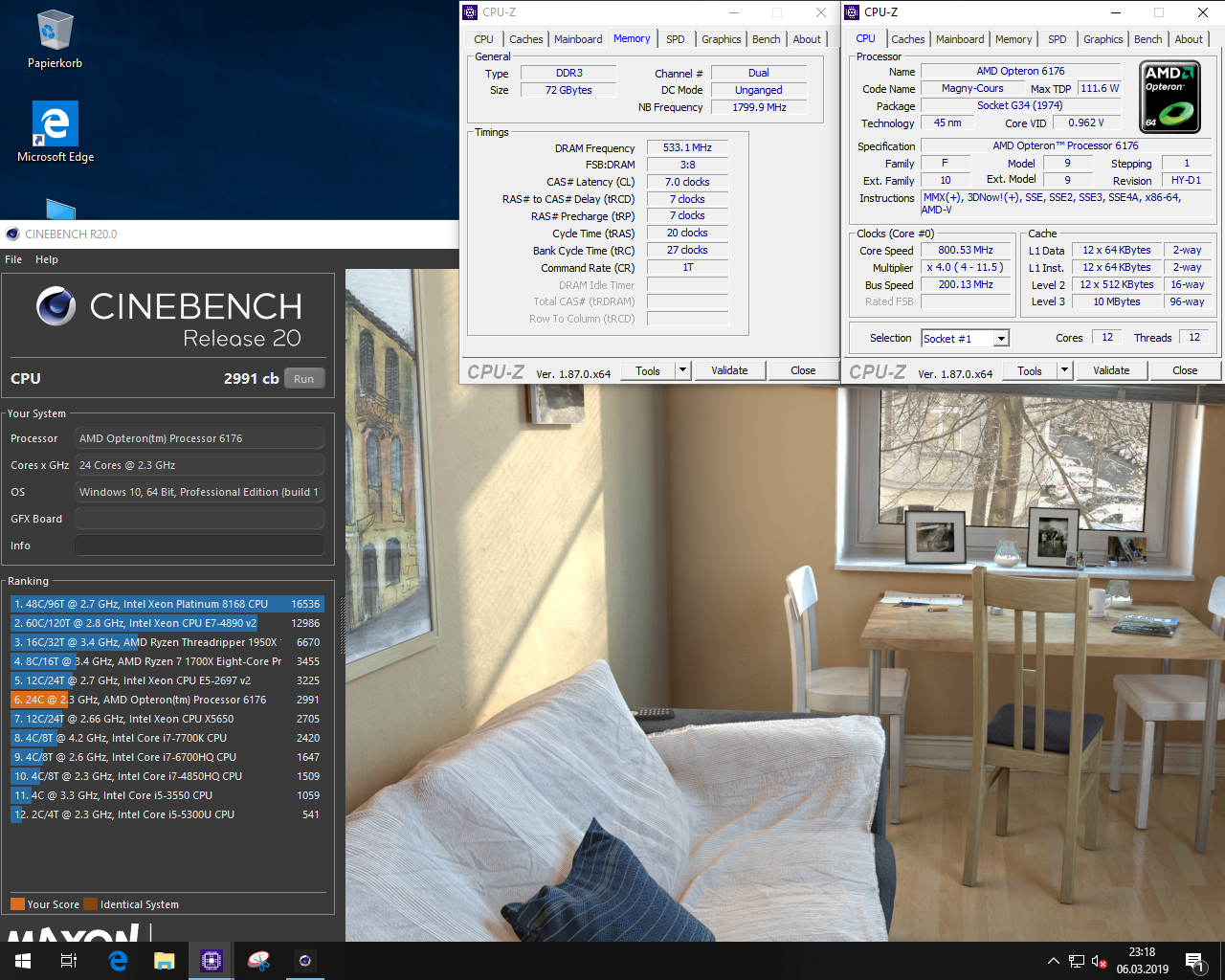Open Bench tab in left CPU-Z
The image size is (1225, 980).
click(766, 39)
